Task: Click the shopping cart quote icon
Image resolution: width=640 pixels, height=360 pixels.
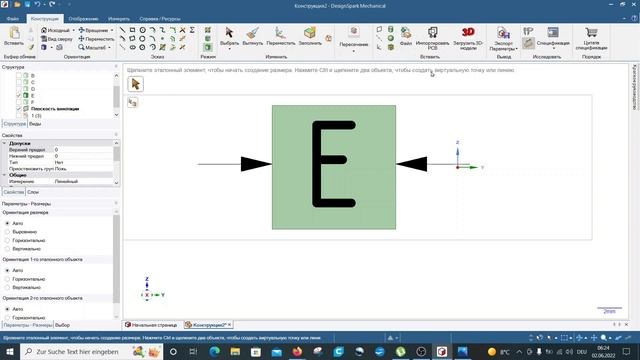Action: coord(591,32)
